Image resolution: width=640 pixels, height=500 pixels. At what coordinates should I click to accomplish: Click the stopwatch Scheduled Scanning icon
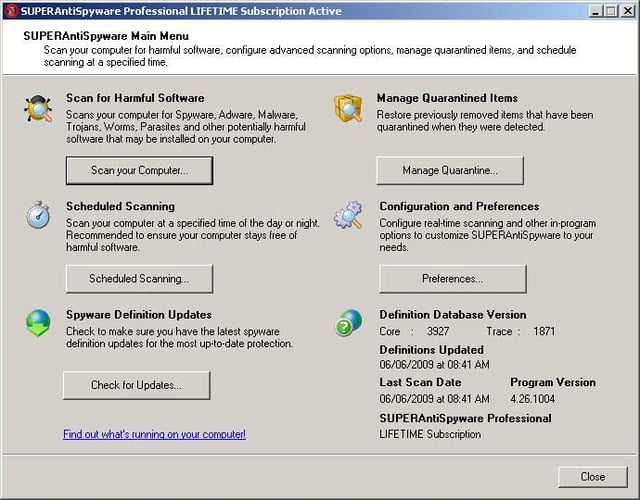tap(38, 215)
